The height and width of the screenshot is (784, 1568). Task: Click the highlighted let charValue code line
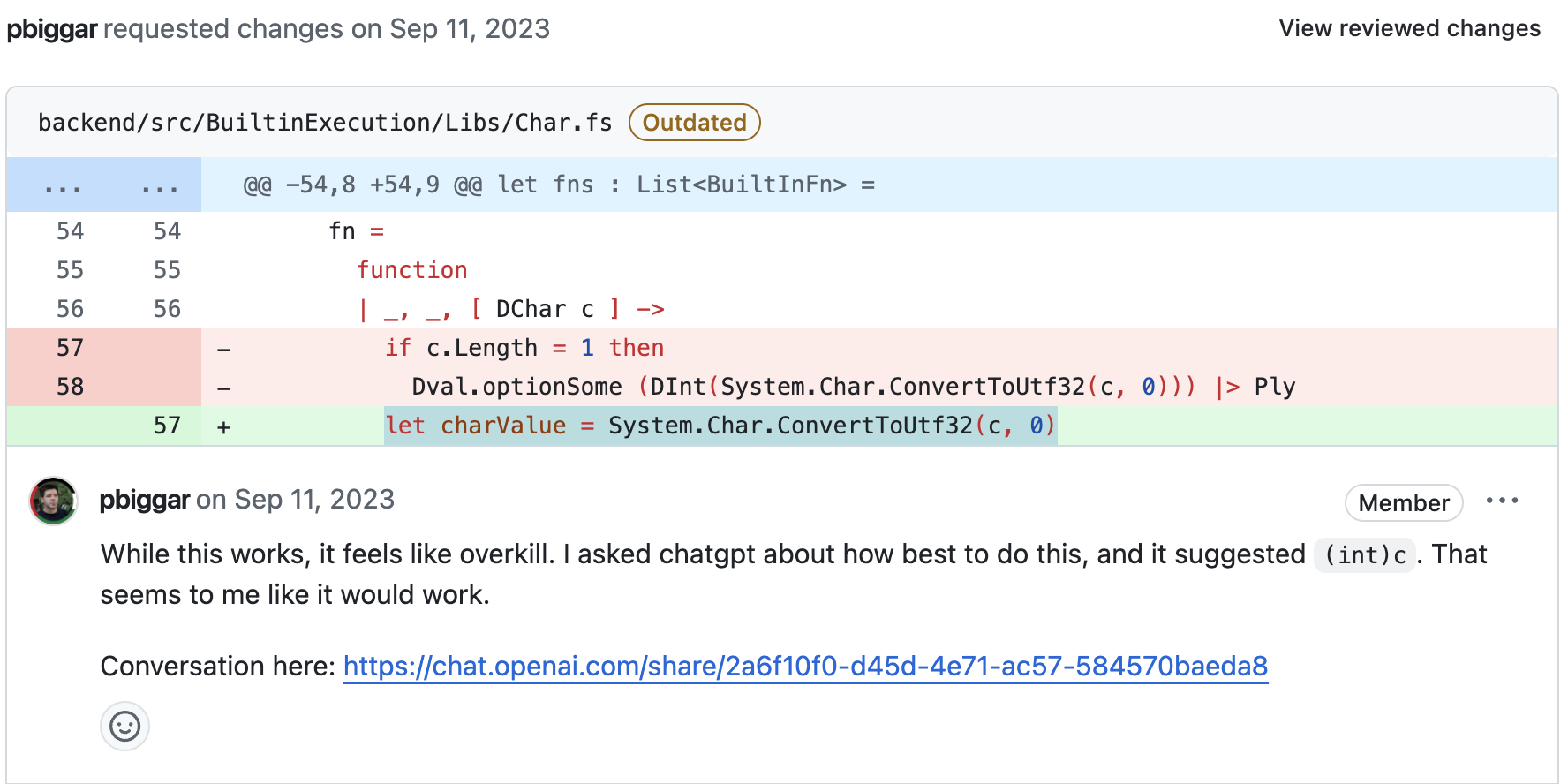coord(720,426)
